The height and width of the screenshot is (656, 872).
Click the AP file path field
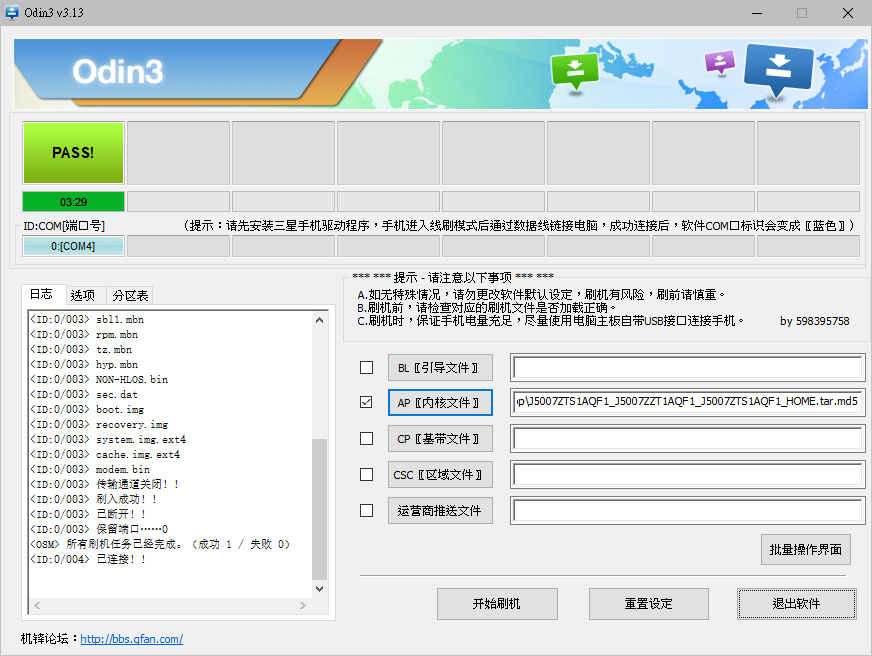click(688, 402)
